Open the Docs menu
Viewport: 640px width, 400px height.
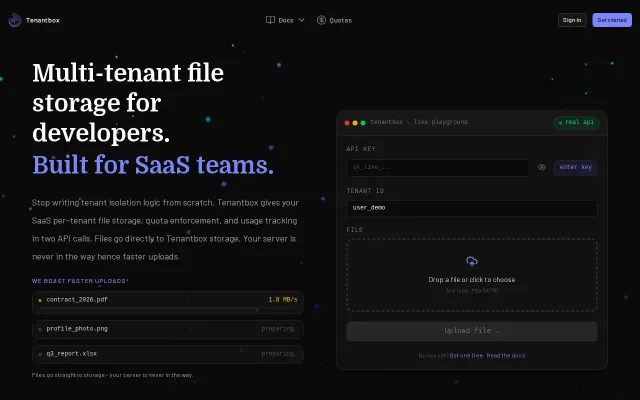tap(285, 20)
